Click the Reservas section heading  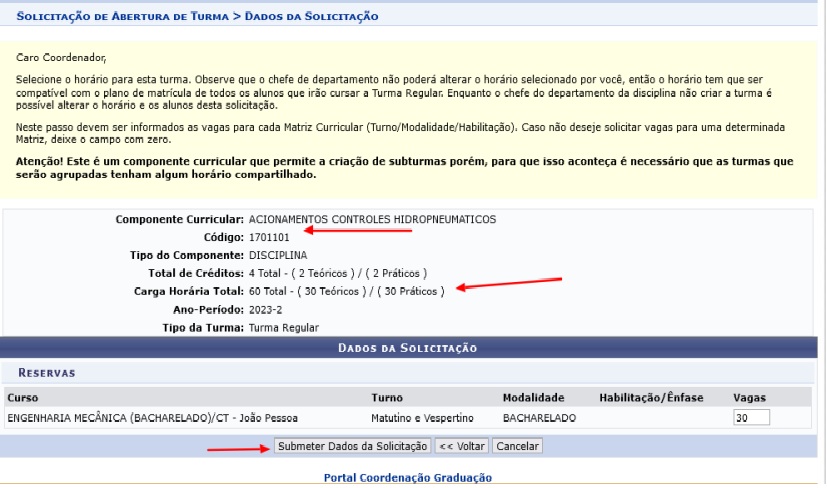(x=47, y=373)
